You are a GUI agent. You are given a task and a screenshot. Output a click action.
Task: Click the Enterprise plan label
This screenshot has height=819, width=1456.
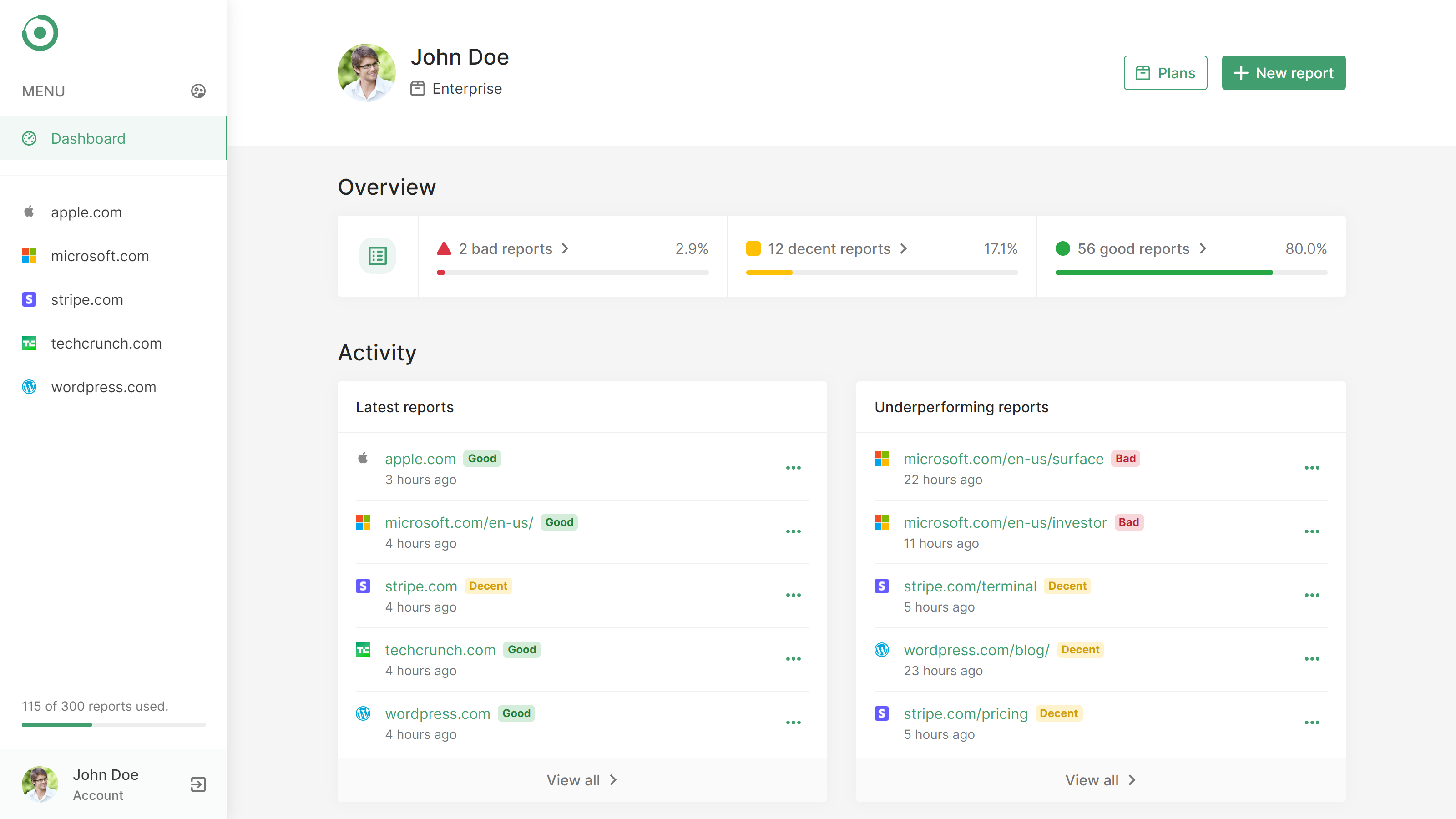pos(467,89)
